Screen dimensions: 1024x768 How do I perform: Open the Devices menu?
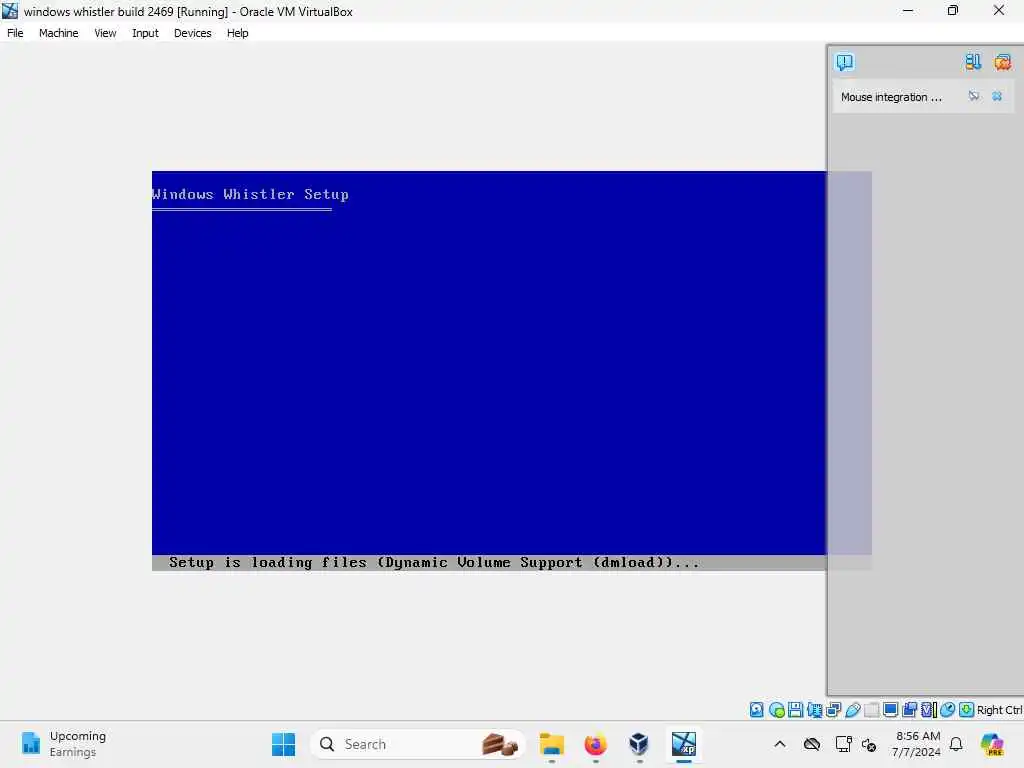(x=193, y=33)
